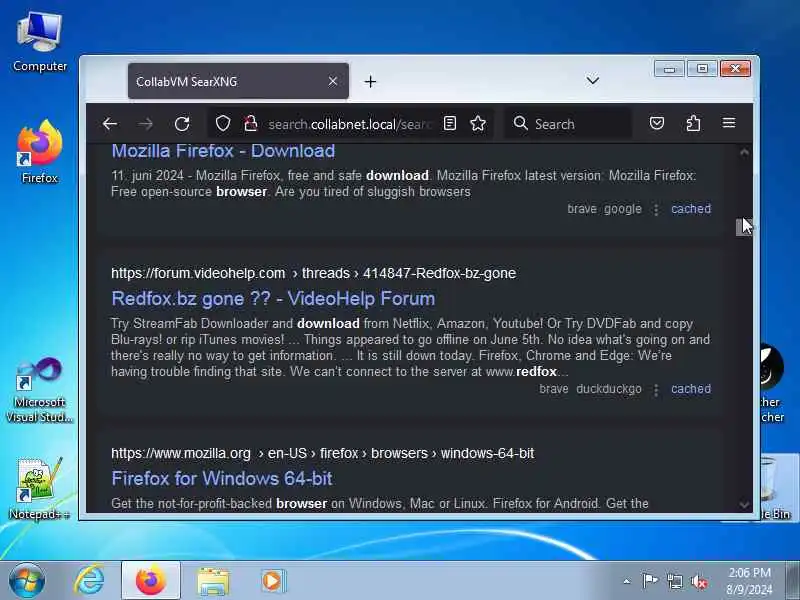800x600 pixels.
Task: Bookmark this page with the star icon
Action: tap(478, 123)
